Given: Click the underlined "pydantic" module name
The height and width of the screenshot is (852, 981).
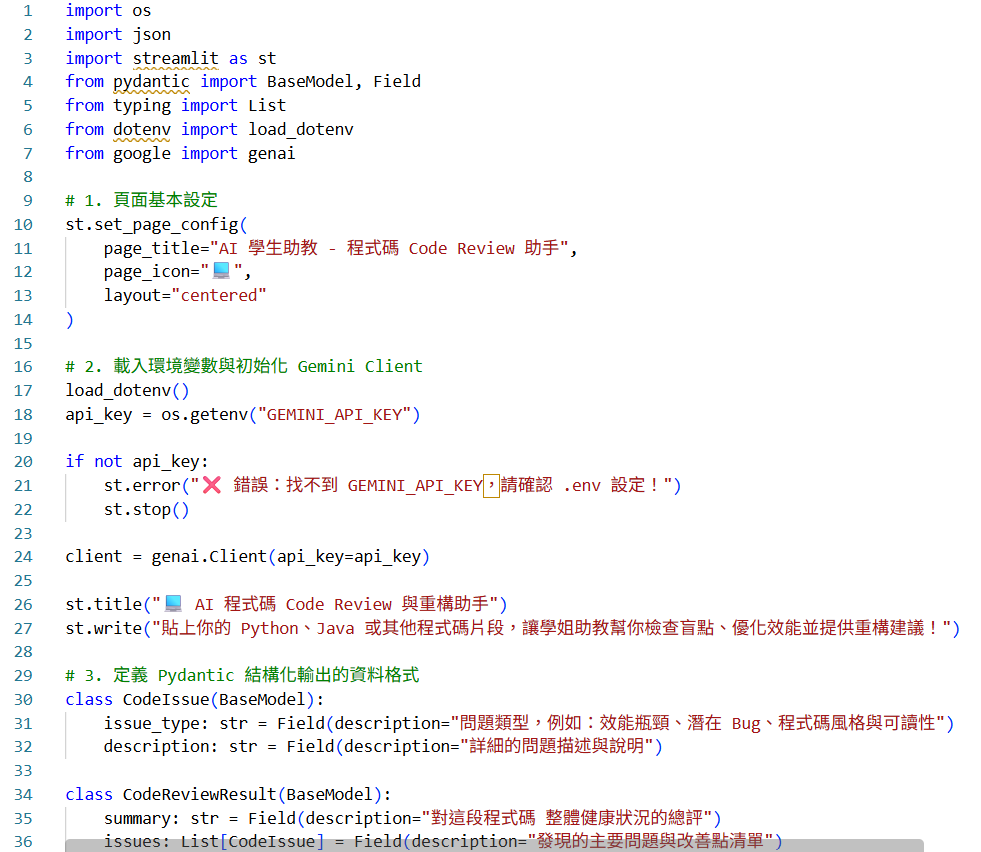Looking at the screenshot, I should 151,82.
